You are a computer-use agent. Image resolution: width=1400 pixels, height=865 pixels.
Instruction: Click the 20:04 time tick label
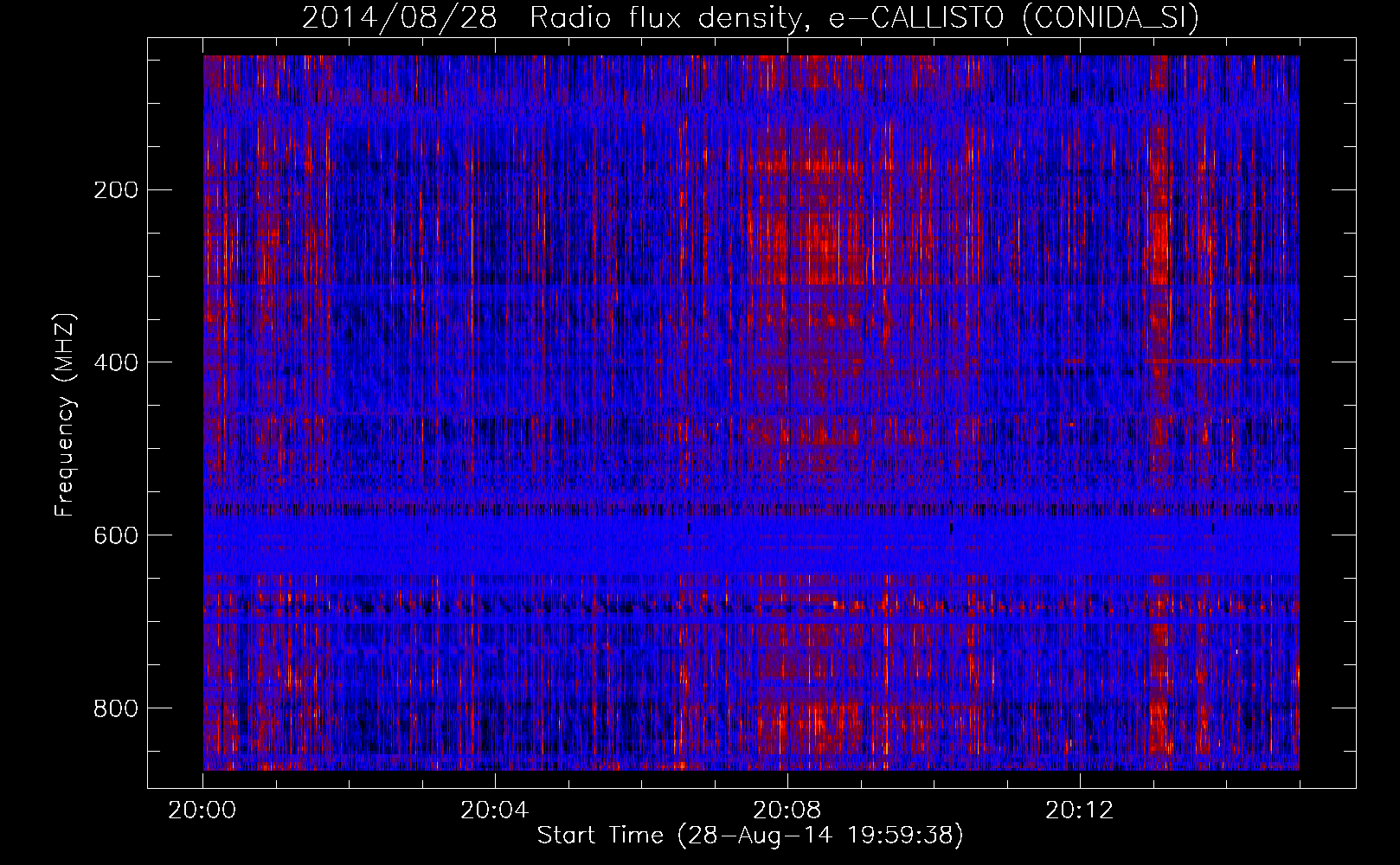pyautogui.click(x=495, y=811)
